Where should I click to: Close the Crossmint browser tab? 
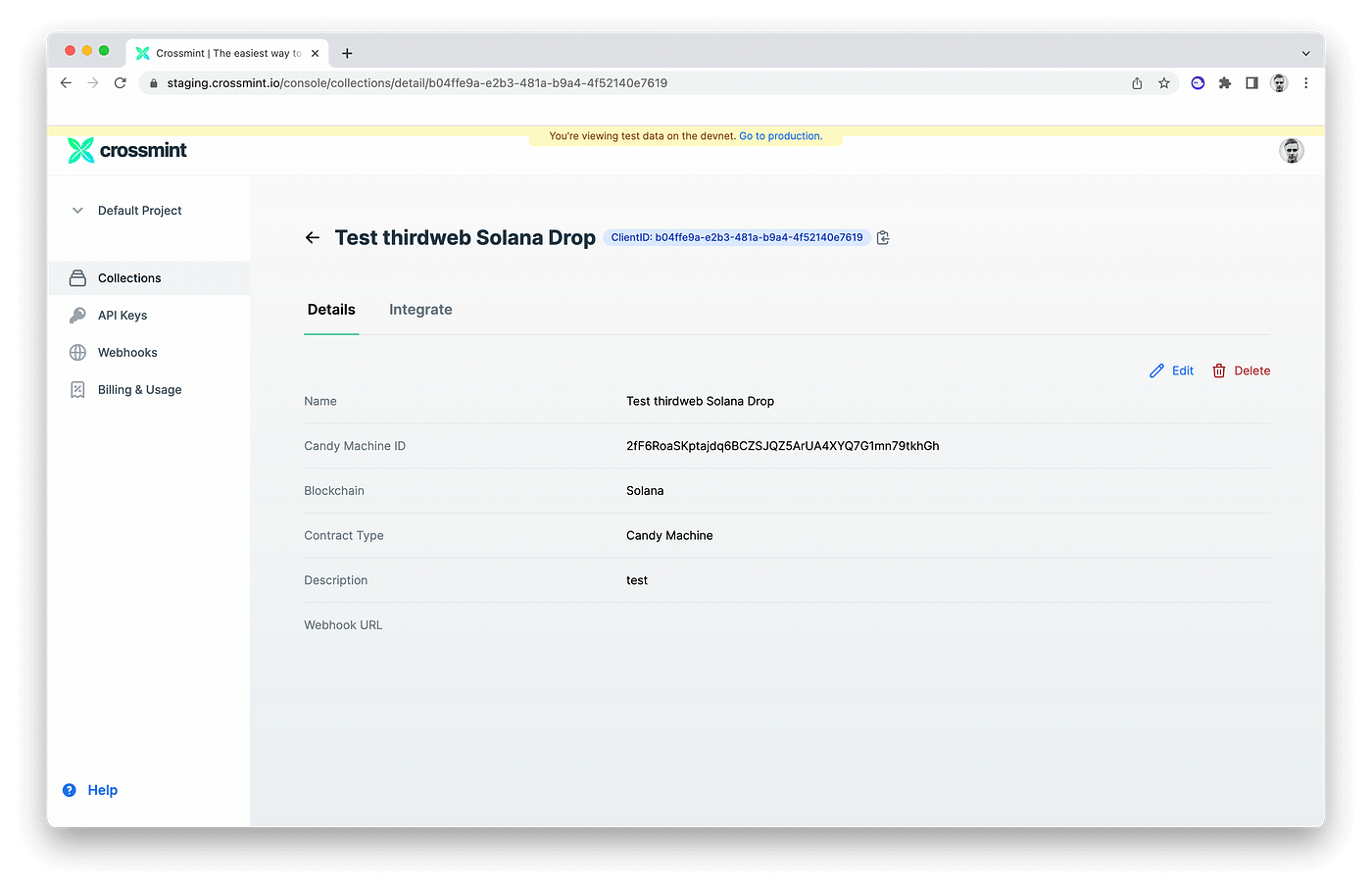click(315, 53)
